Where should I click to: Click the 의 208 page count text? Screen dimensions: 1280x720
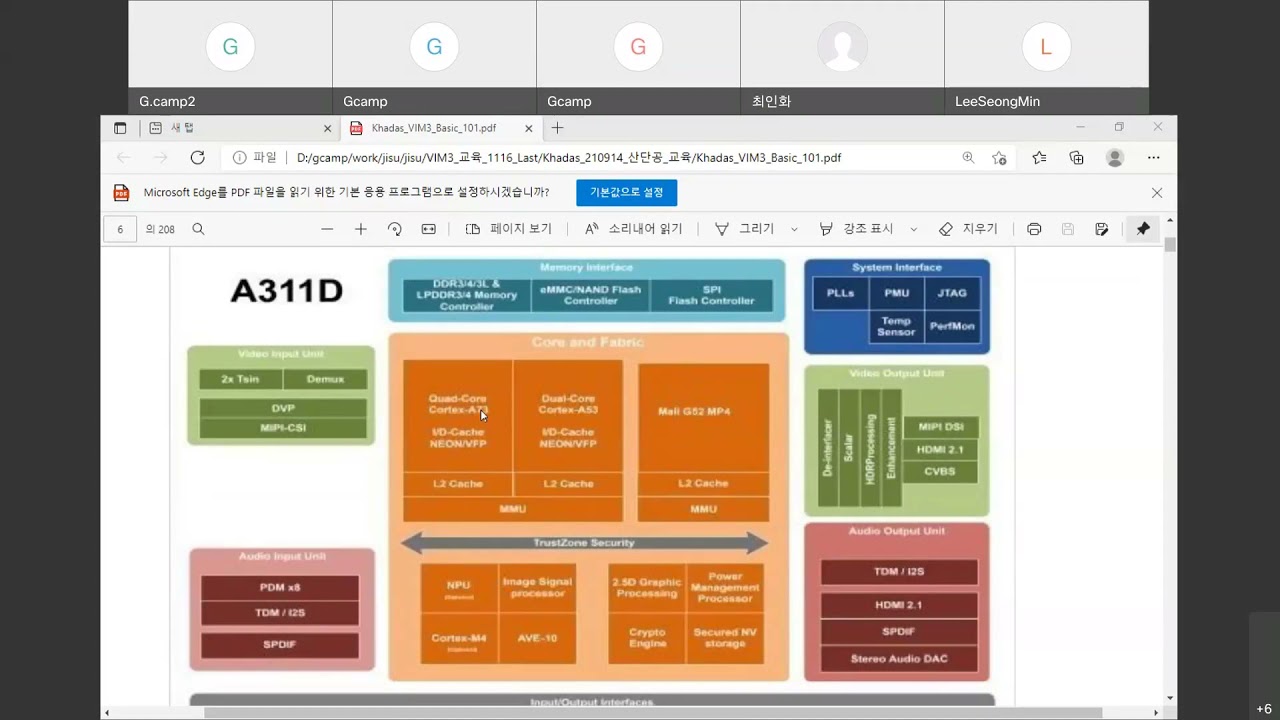click(160, 229)
